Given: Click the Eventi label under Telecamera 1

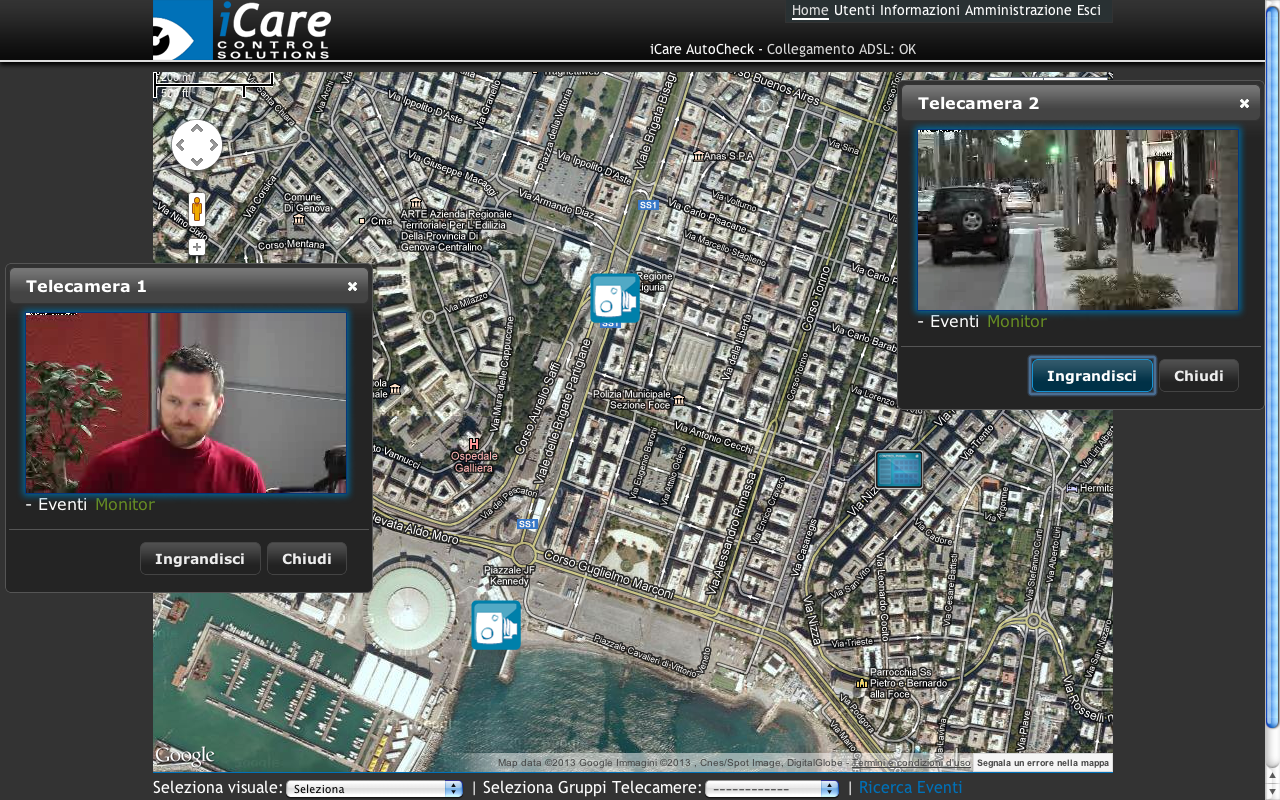Looking at the screenshot, I should click(x=62, y=504).
